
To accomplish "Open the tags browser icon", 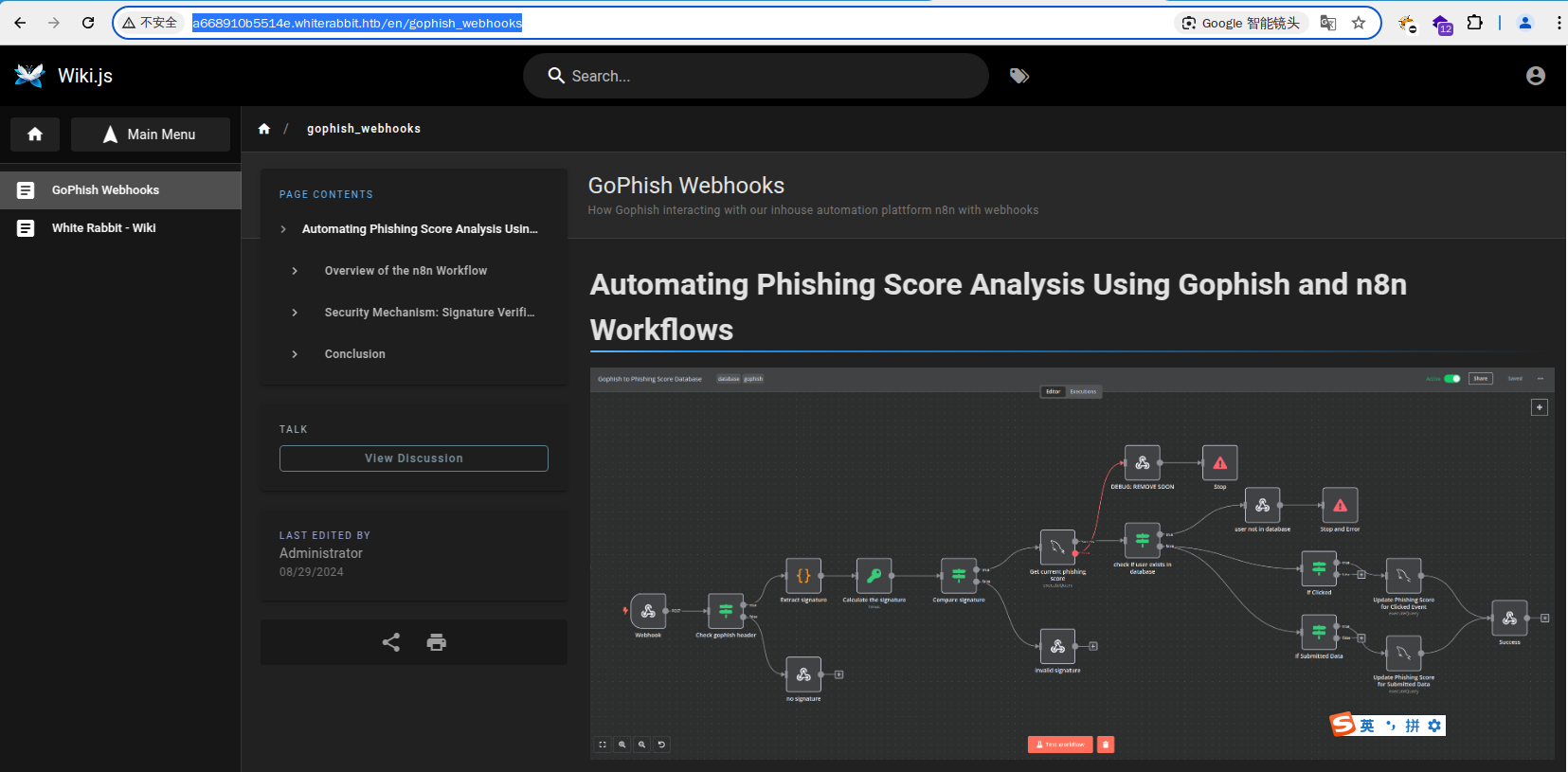I will (x=1019, y=76).
